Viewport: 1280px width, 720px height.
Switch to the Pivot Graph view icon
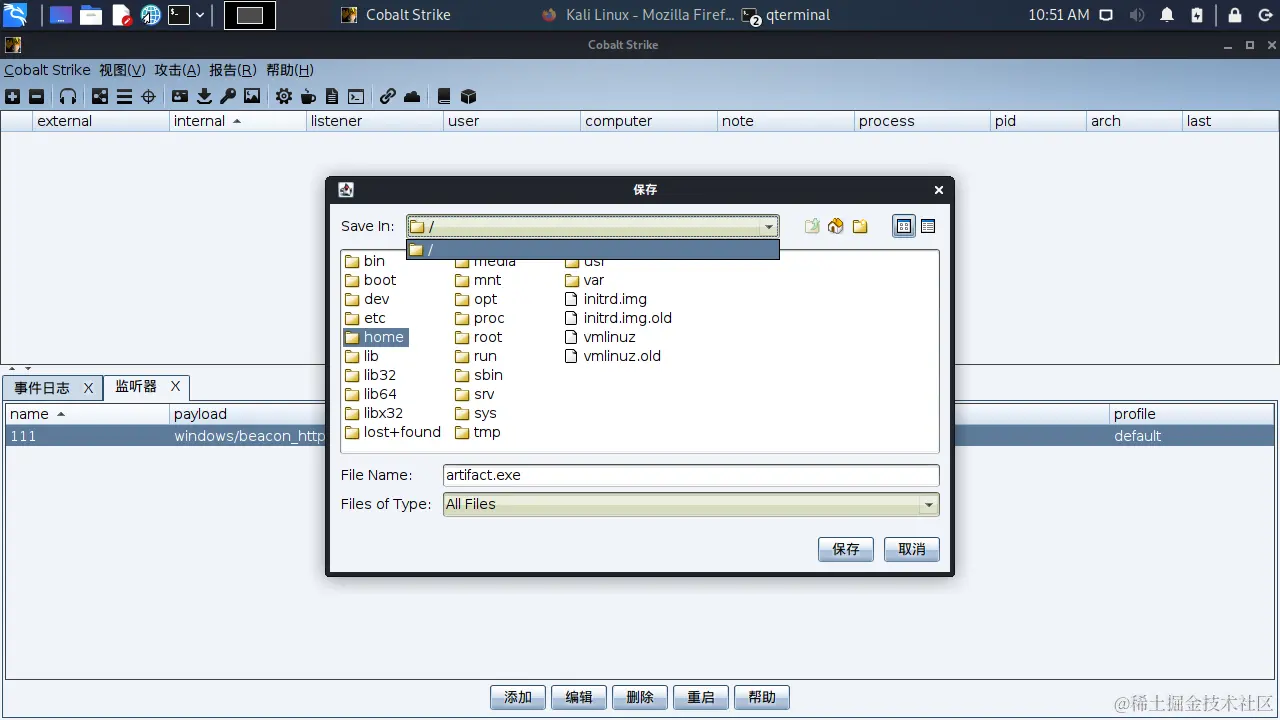point(100,97)
